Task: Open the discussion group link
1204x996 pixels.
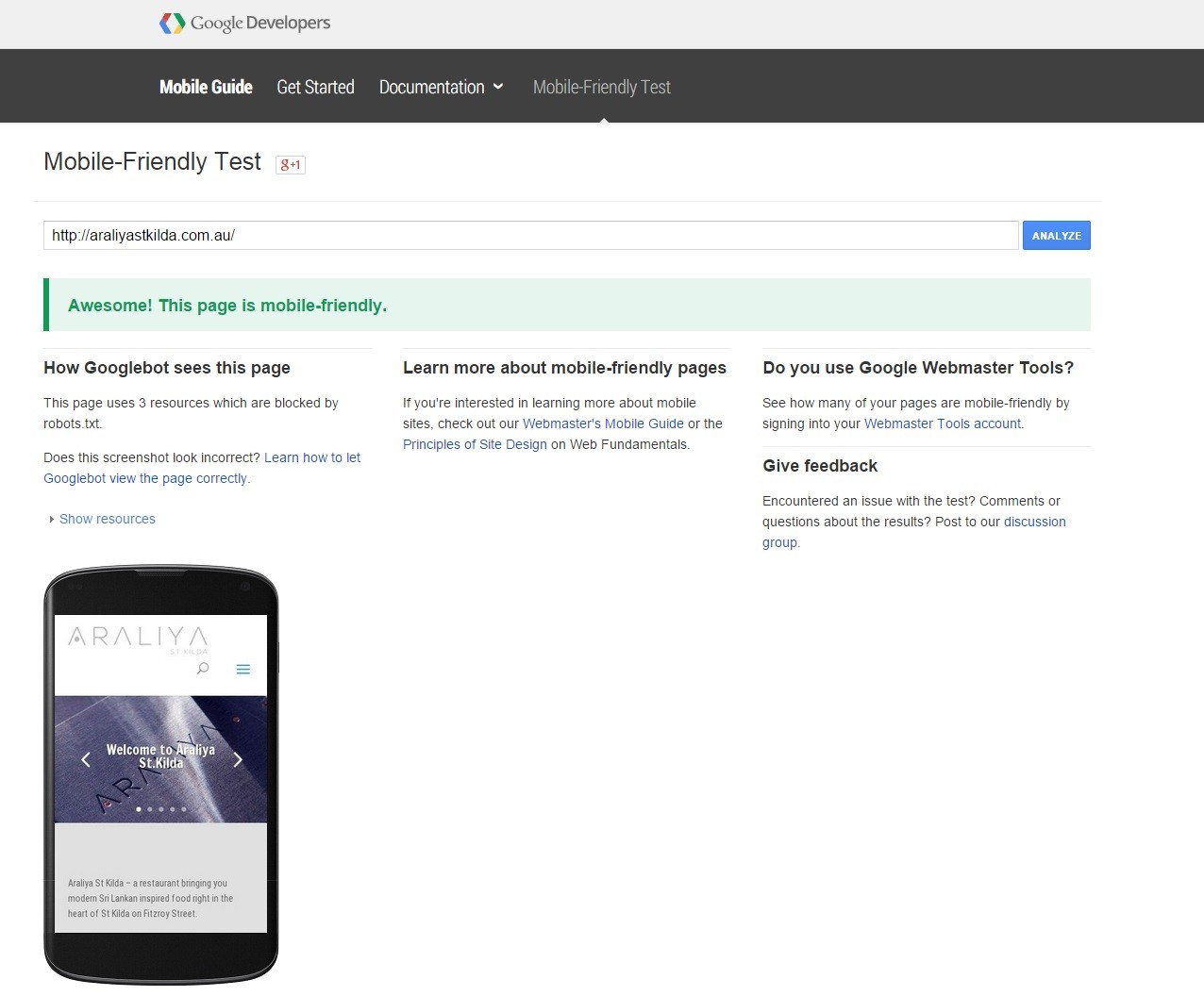Action: pos(1034,522)
